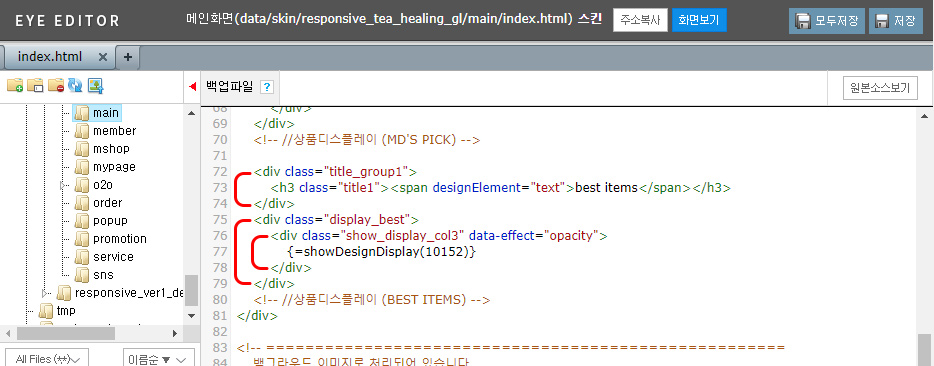Click the file tree horizontal scrollbar left arrow
This screenshot has height=366, width=934.
(8, 333)
